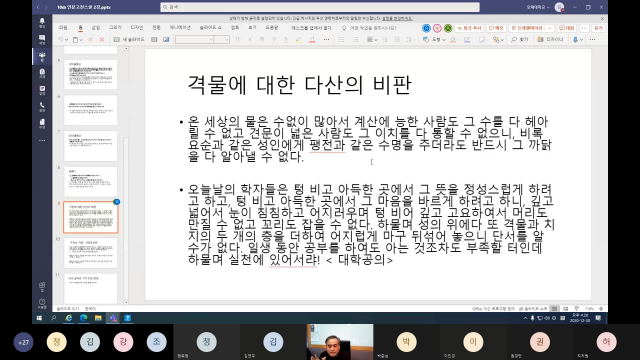
Task: Open the File ribbon tab
Action: (63, 28)
